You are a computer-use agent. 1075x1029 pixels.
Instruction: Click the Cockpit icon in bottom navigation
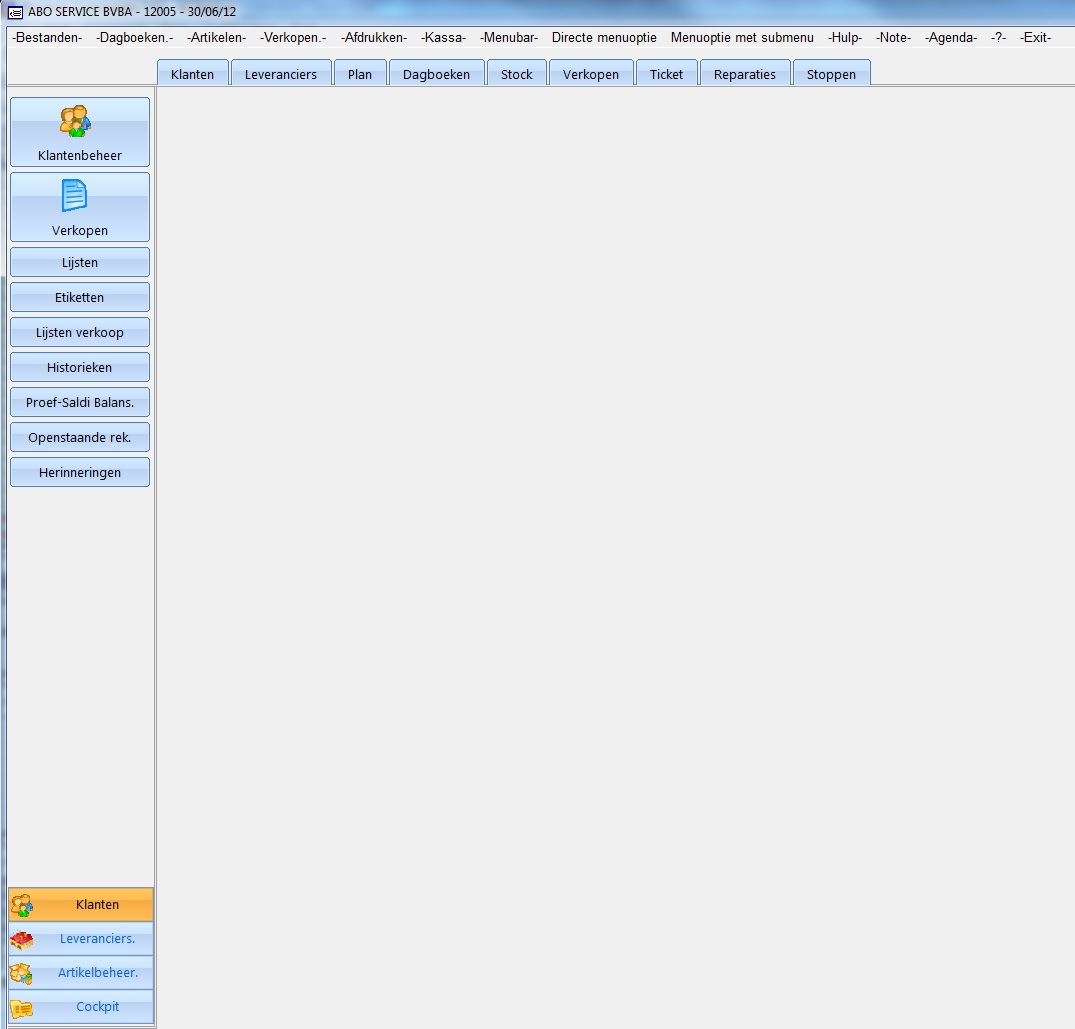click(21, 1008)
